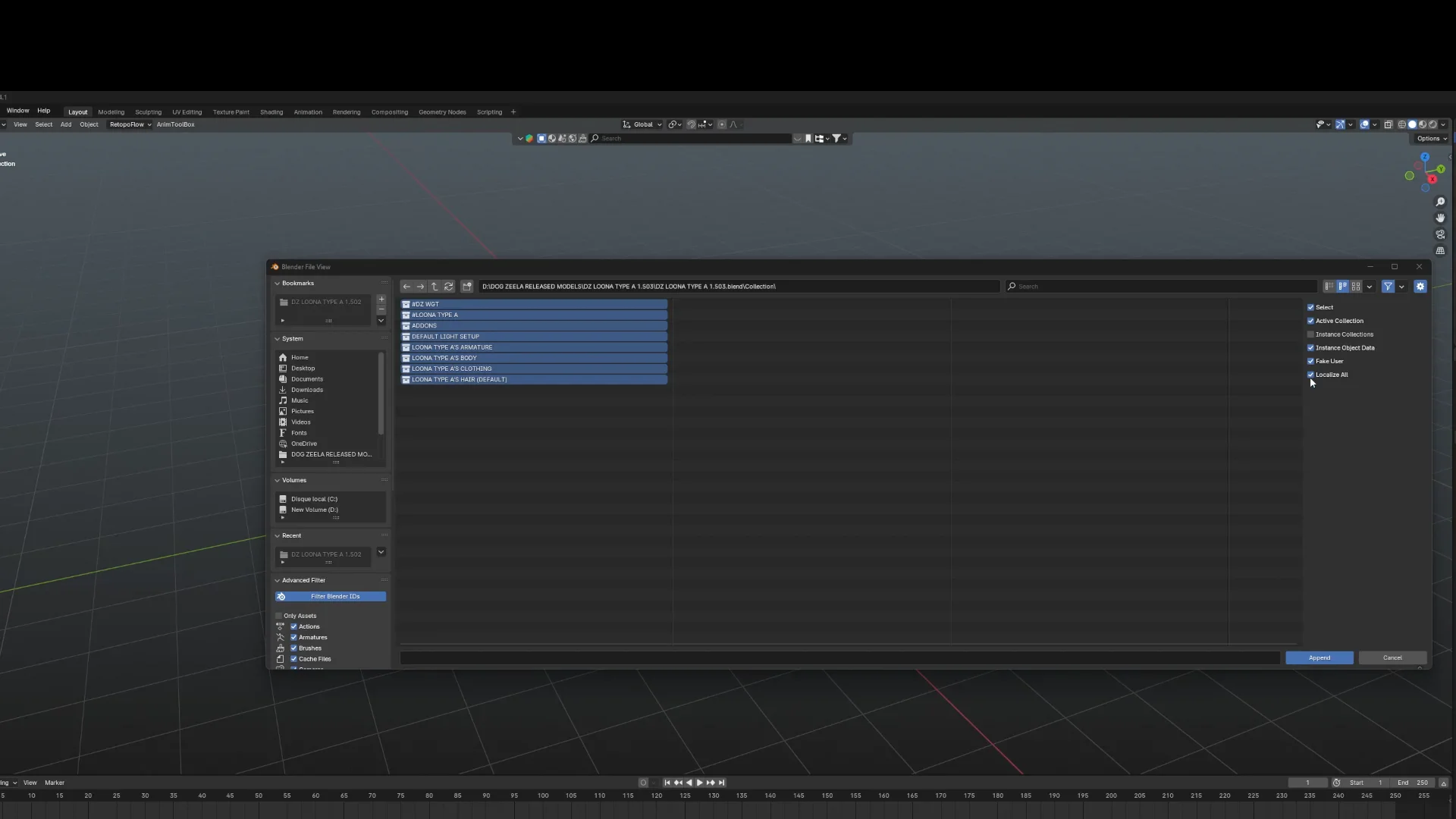Collapse the Volumes panel
This screenshot has height=819, width=1456.
tap(277, 480)
